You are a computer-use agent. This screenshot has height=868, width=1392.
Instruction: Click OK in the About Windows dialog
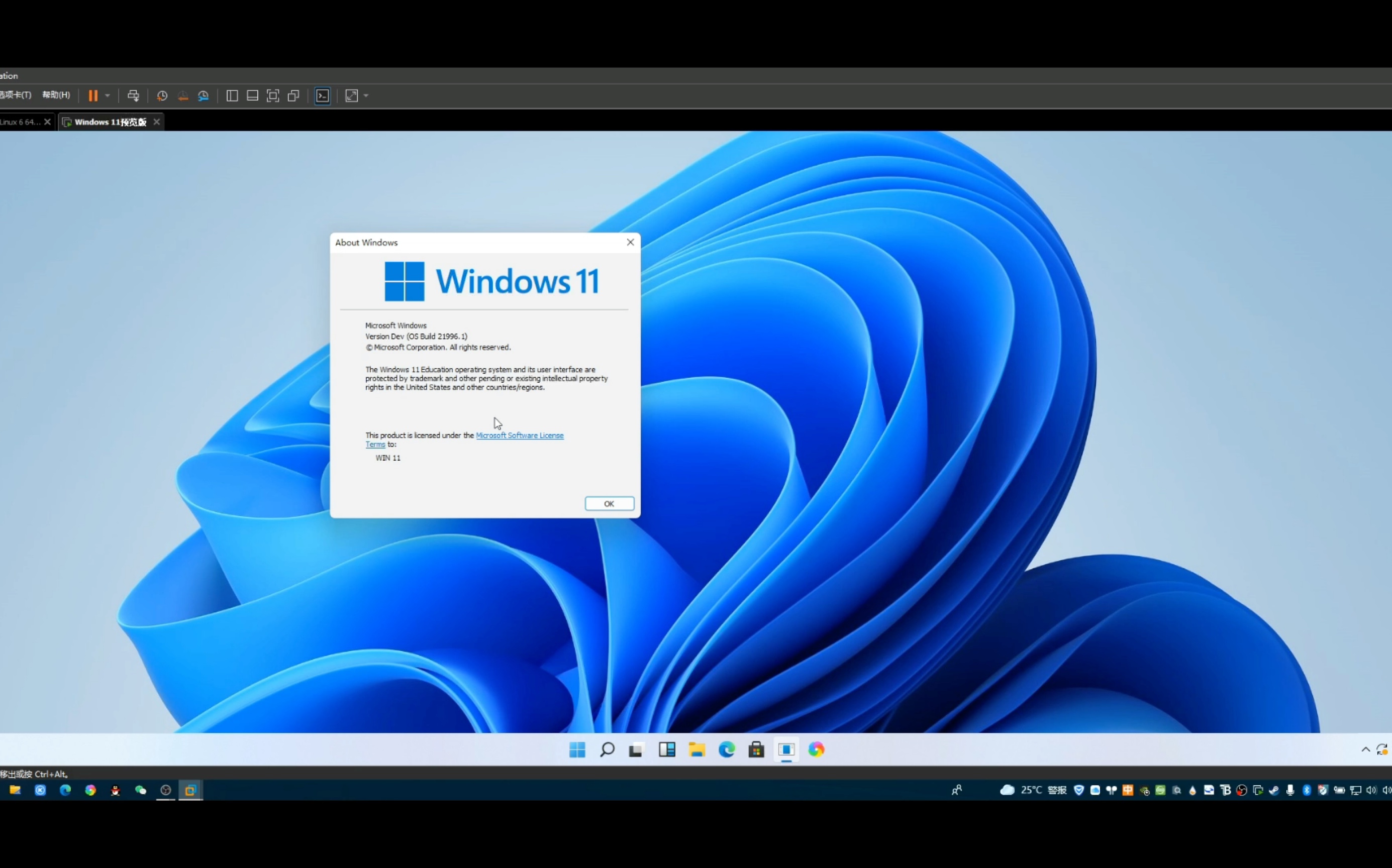click(609, 503)
